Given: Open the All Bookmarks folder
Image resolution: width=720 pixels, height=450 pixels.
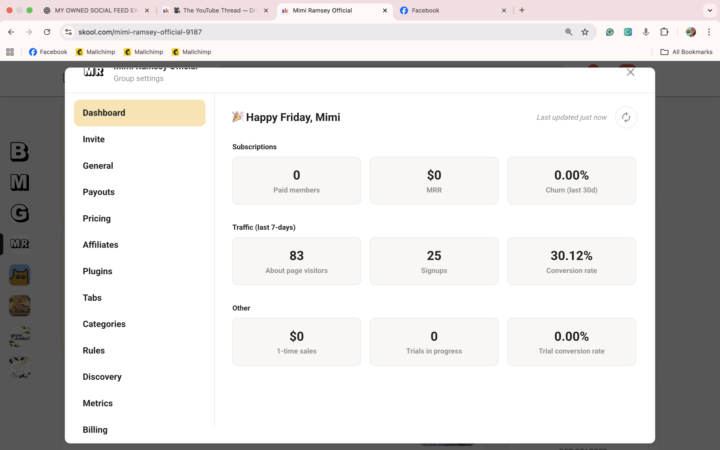Looking at the screenshot, I should [686, 52].
